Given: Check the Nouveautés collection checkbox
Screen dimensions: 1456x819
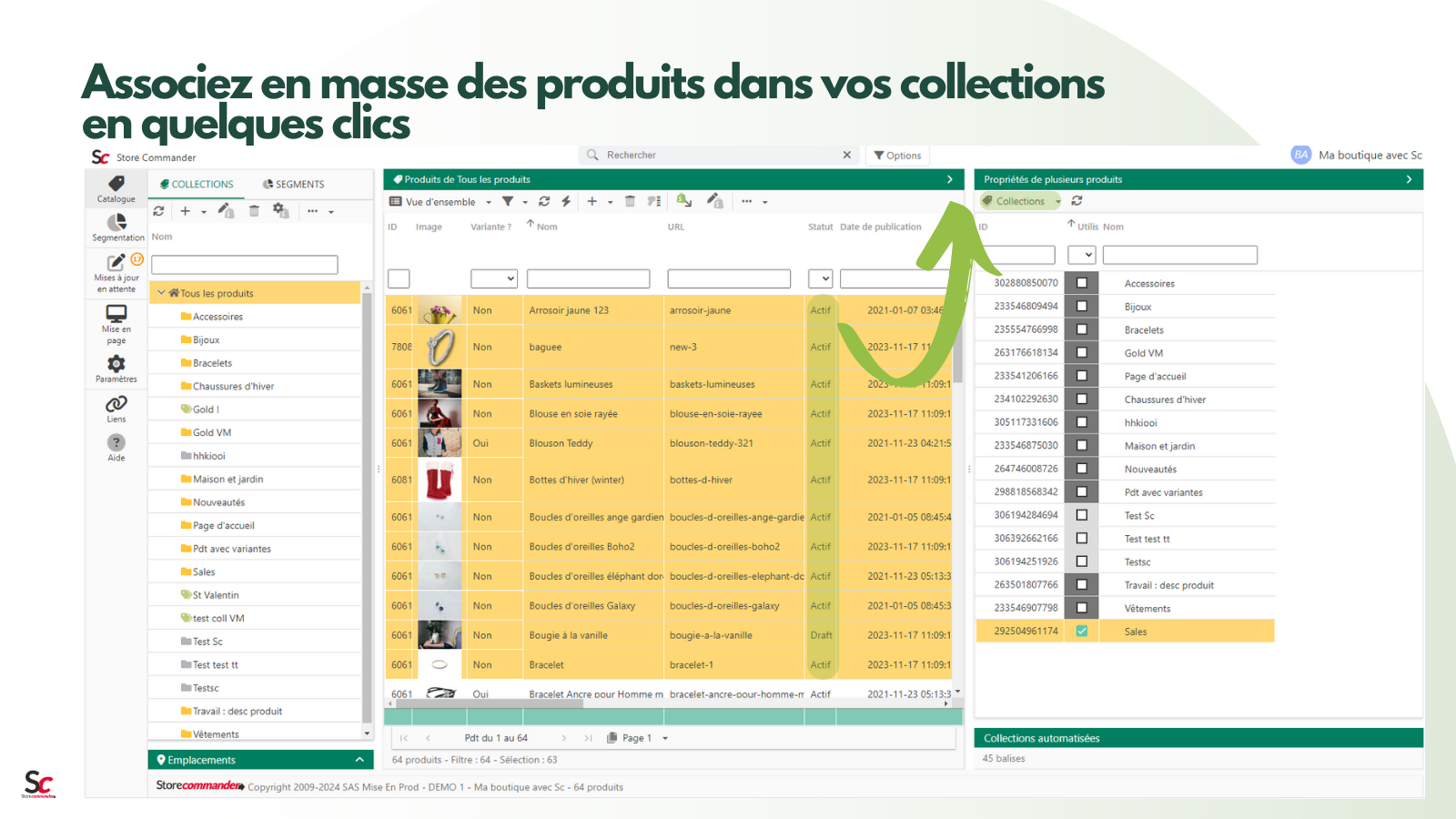Looking at the screenshot, I should pyautogui.click(x=1082, y=469).
